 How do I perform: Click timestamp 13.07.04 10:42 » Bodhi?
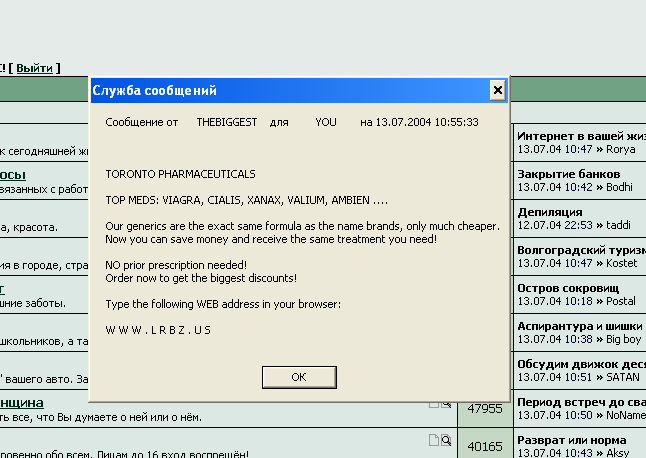[x=575, y=187]
